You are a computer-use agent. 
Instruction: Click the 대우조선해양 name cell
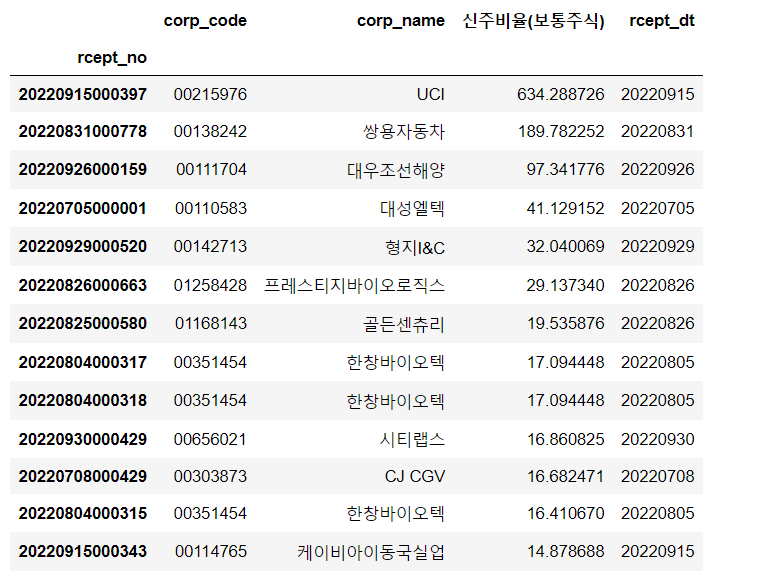click(396, 170)
